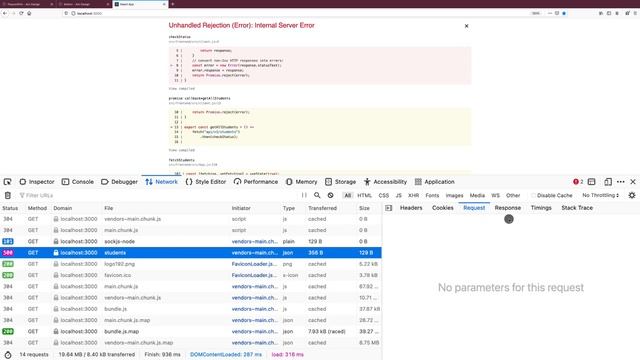Sort requests by File column
Screen dimensions: 640x360
tap(166, 208)
